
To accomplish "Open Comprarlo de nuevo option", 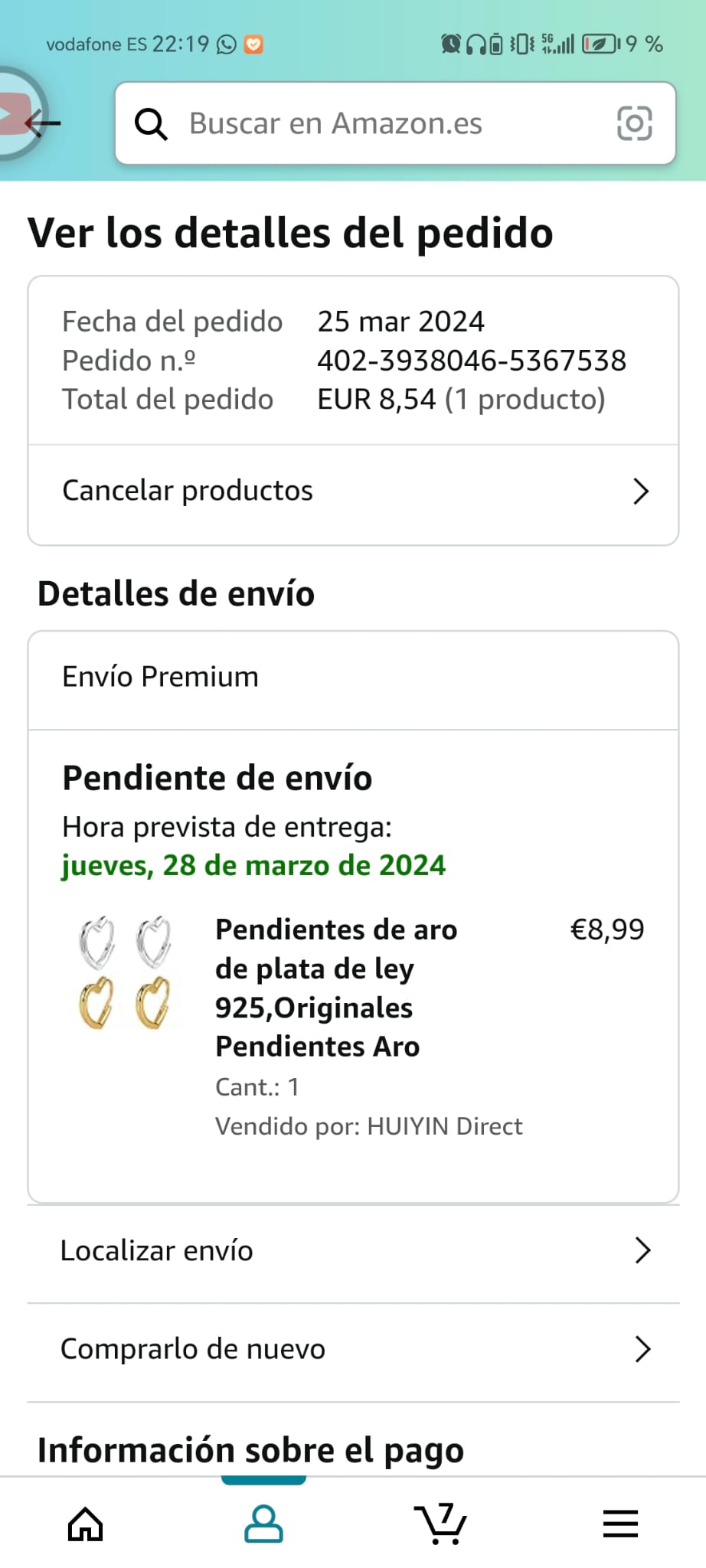I will tap(193, 1349).
